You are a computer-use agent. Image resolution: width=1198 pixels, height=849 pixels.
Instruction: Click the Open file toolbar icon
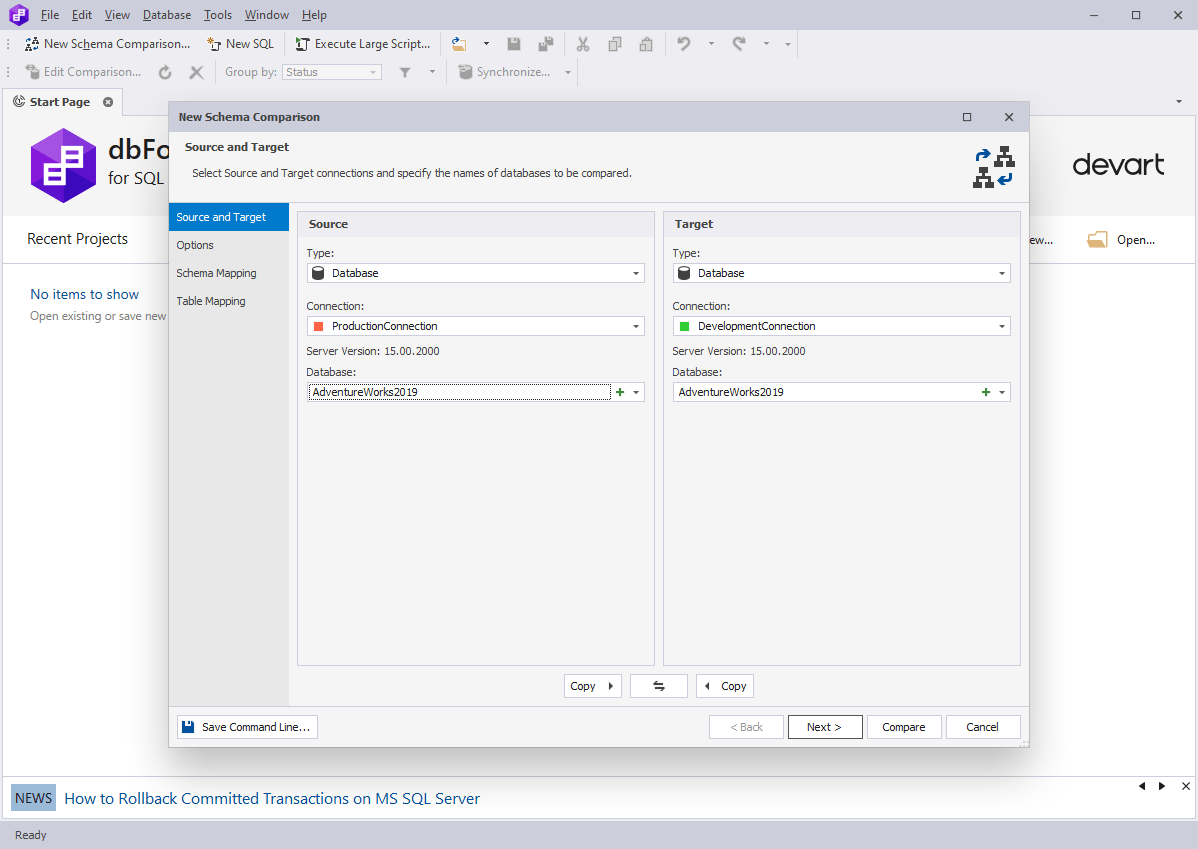tap(458, 44)
